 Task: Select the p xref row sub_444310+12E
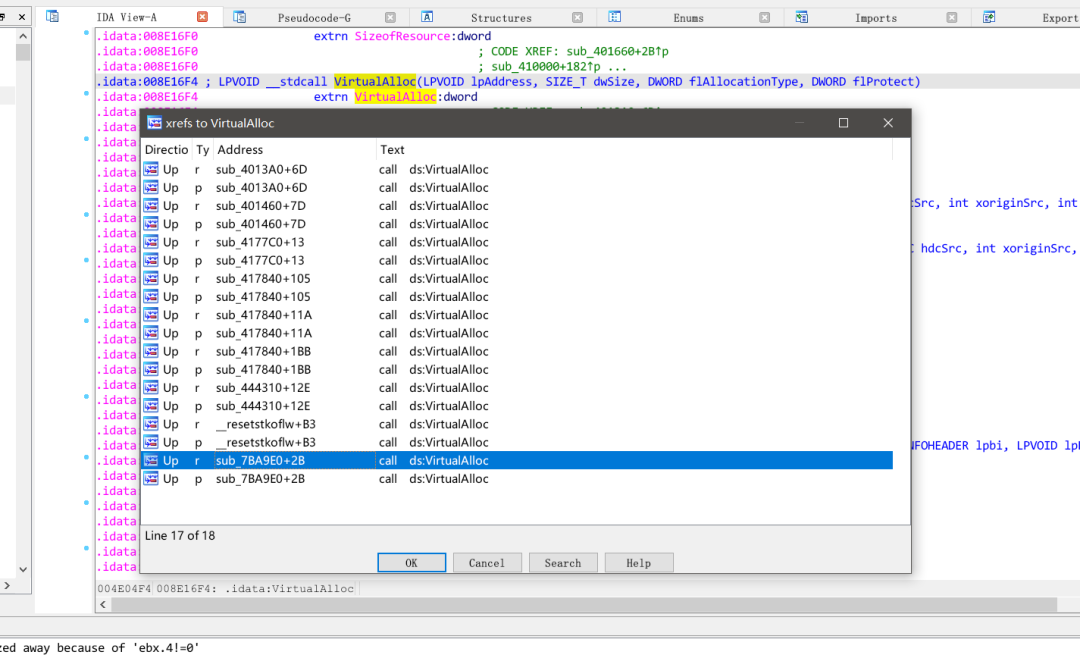(517, 406)
